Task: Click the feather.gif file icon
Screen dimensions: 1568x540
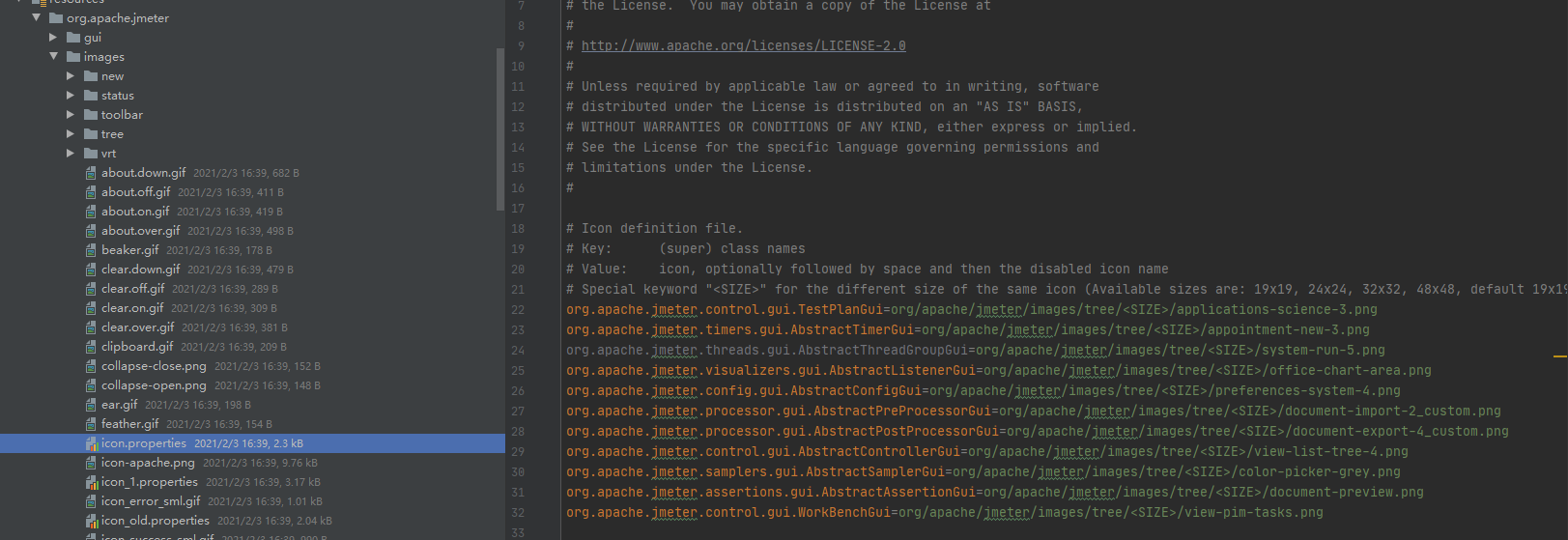Action: pos(91,424)
